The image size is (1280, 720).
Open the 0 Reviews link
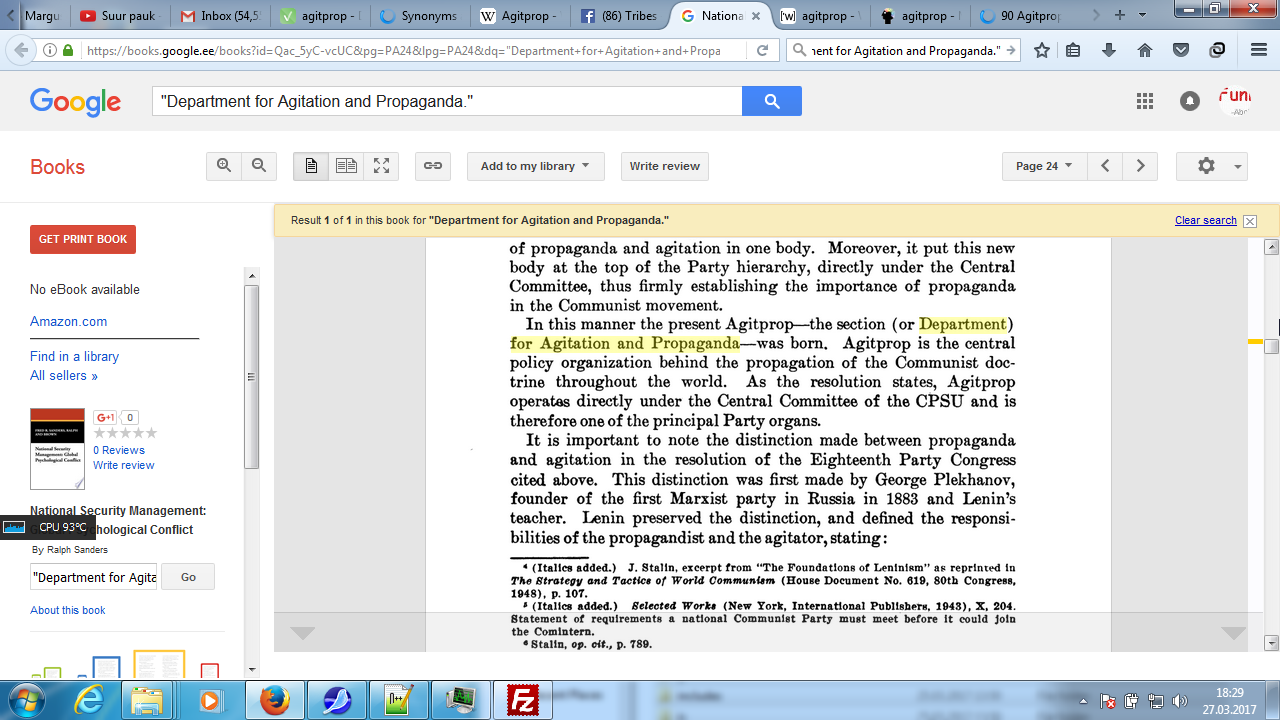[119, 450]
